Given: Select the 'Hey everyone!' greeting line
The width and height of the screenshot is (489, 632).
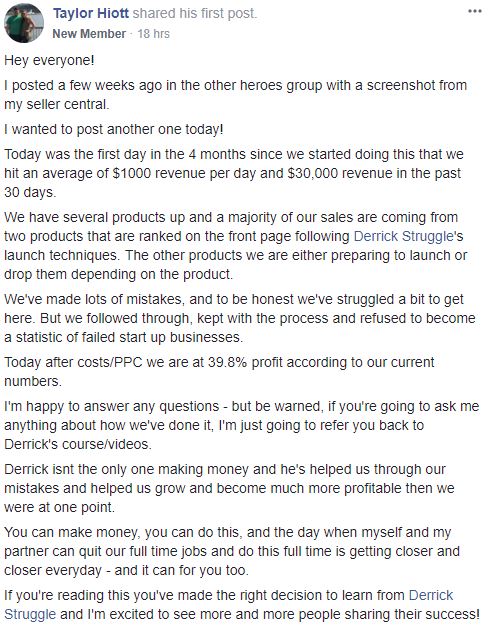Looking at the screenshot, I should pyautogui.click(x=49, y=60).
